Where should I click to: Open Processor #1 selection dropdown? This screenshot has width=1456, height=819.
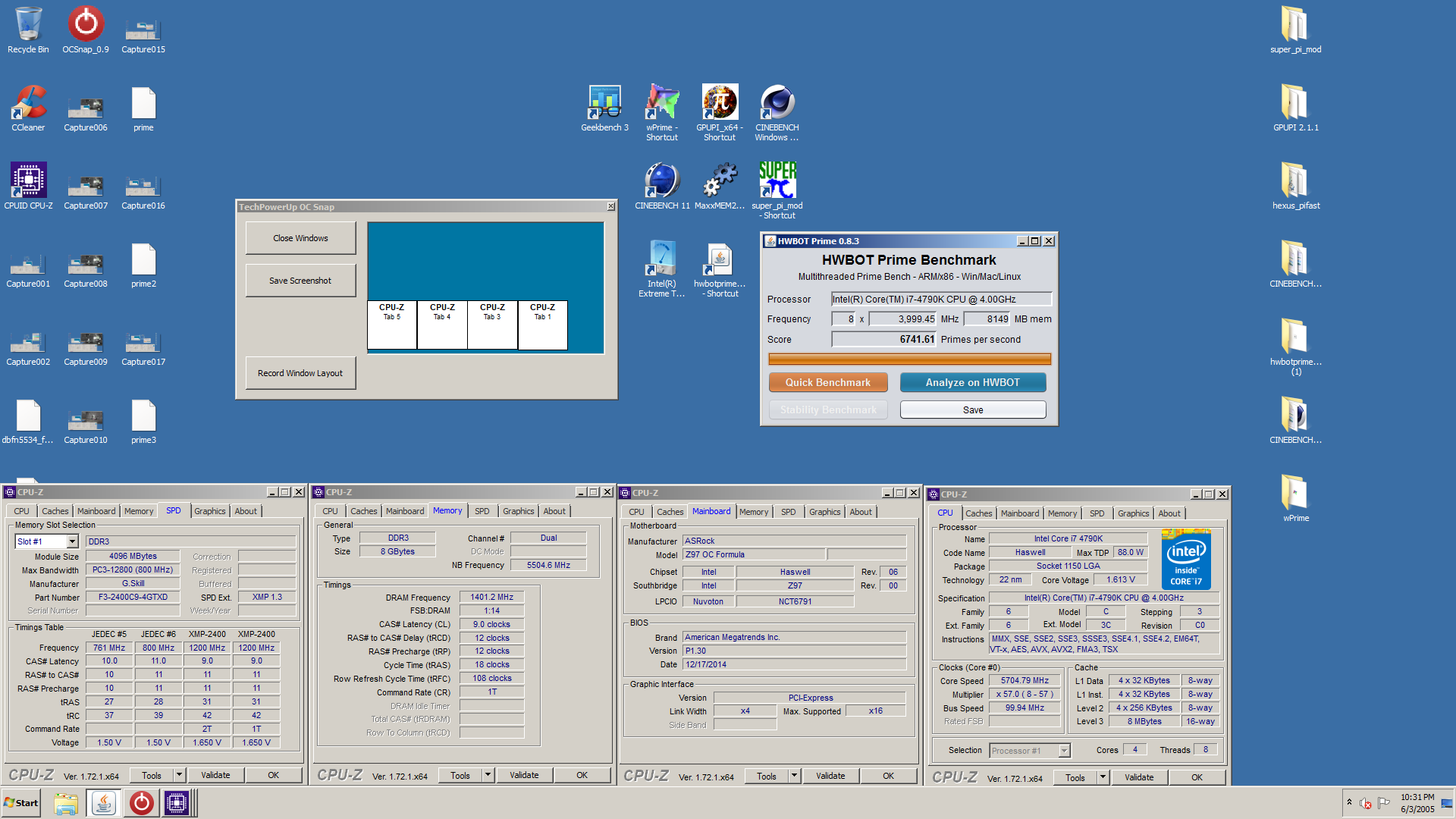(1064, 751)
